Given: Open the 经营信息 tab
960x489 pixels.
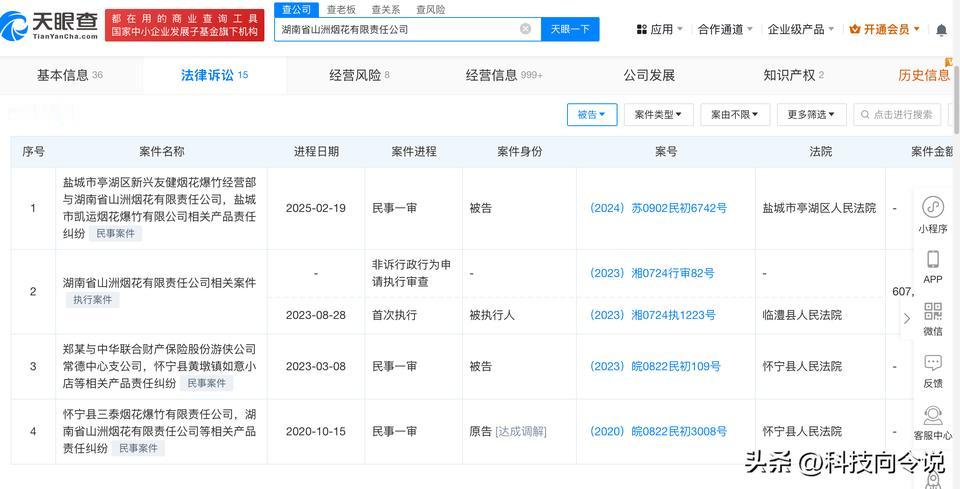Looking at the screenshot, I should click(x=503, y=75).
